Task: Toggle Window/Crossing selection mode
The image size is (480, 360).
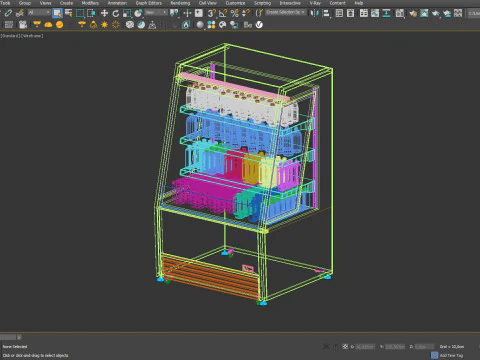Action: 91,13
